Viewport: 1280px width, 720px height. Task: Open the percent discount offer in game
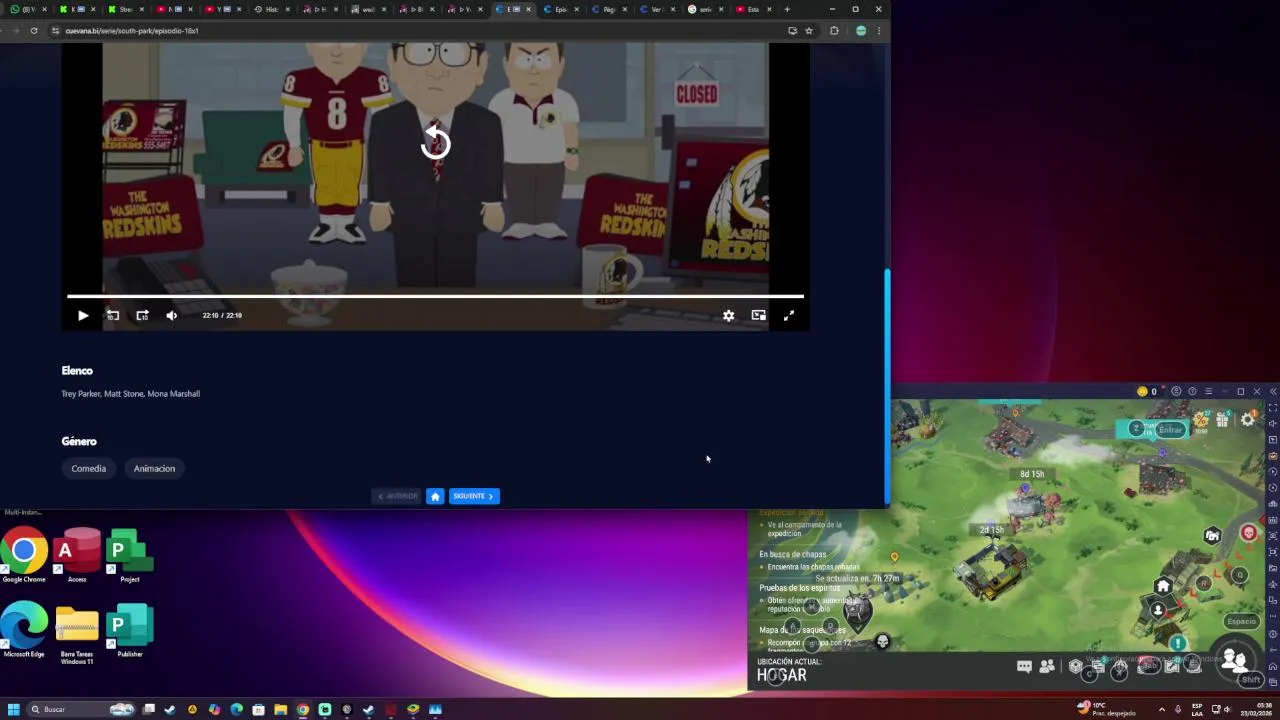click(1201, 421)
